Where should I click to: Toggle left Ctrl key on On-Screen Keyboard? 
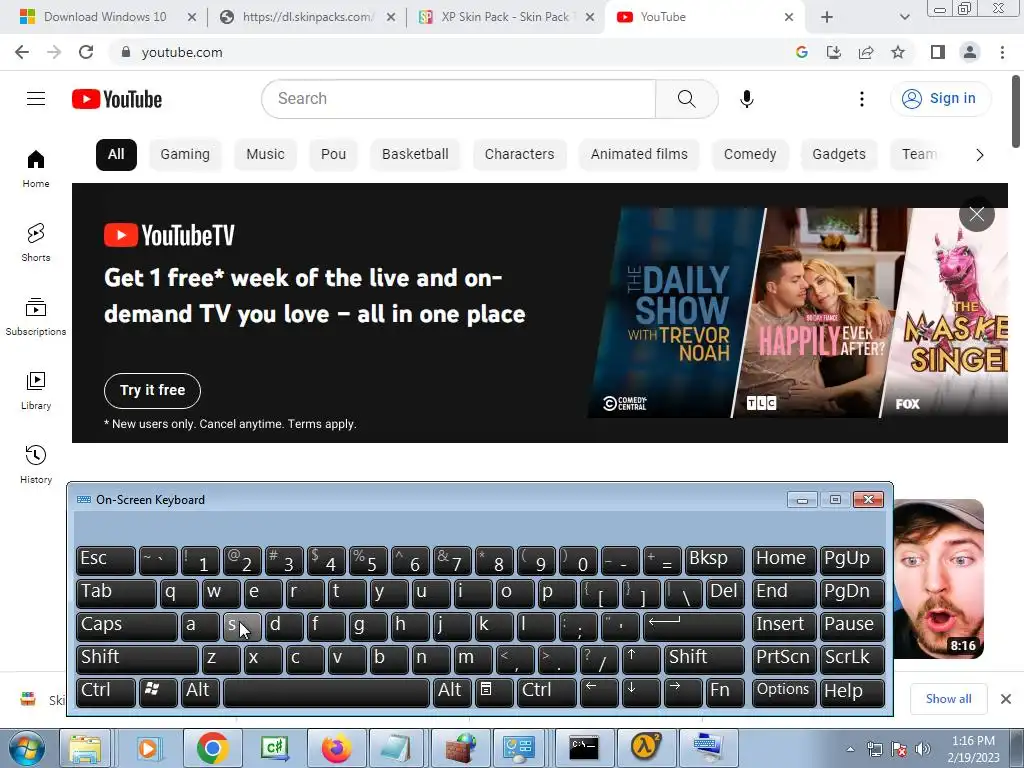105,692
